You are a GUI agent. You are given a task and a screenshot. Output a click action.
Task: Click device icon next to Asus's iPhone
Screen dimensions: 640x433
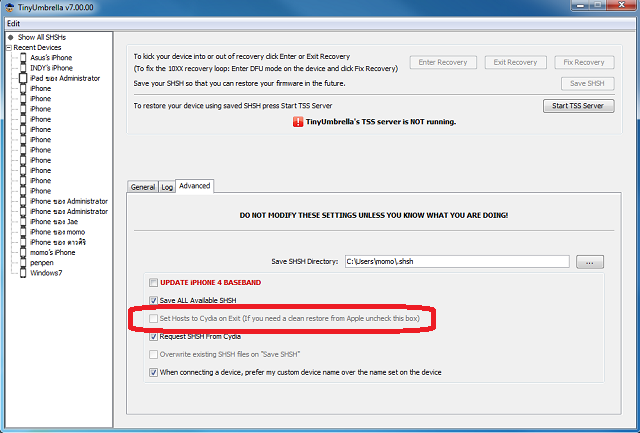pos(23,58)
